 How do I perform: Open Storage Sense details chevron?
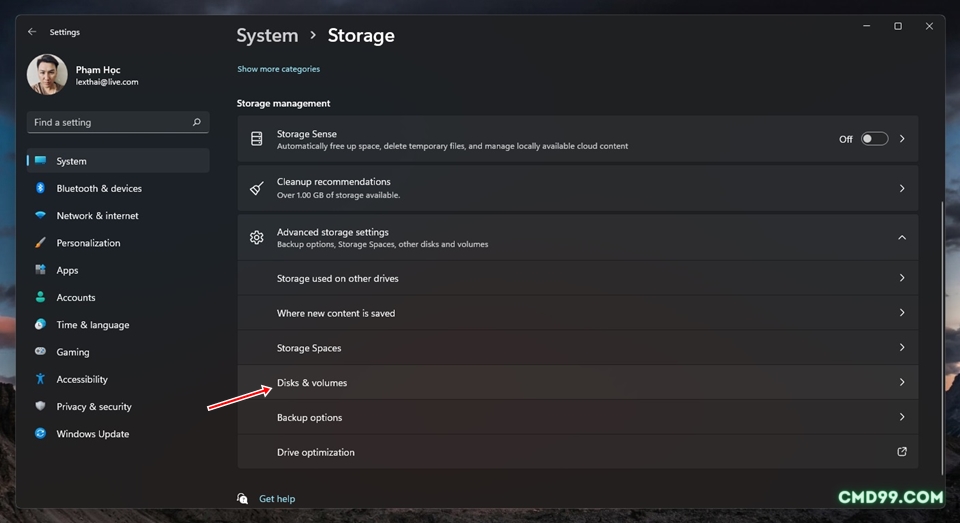point(902,139)
